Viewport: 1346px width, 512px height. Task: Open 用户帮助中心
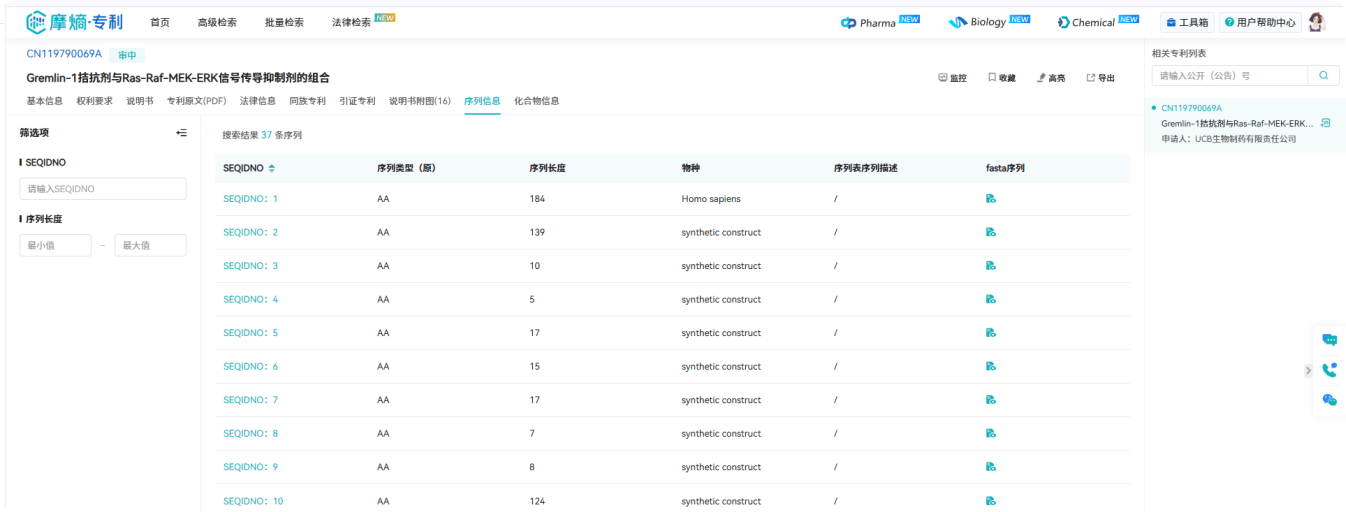1260,22
